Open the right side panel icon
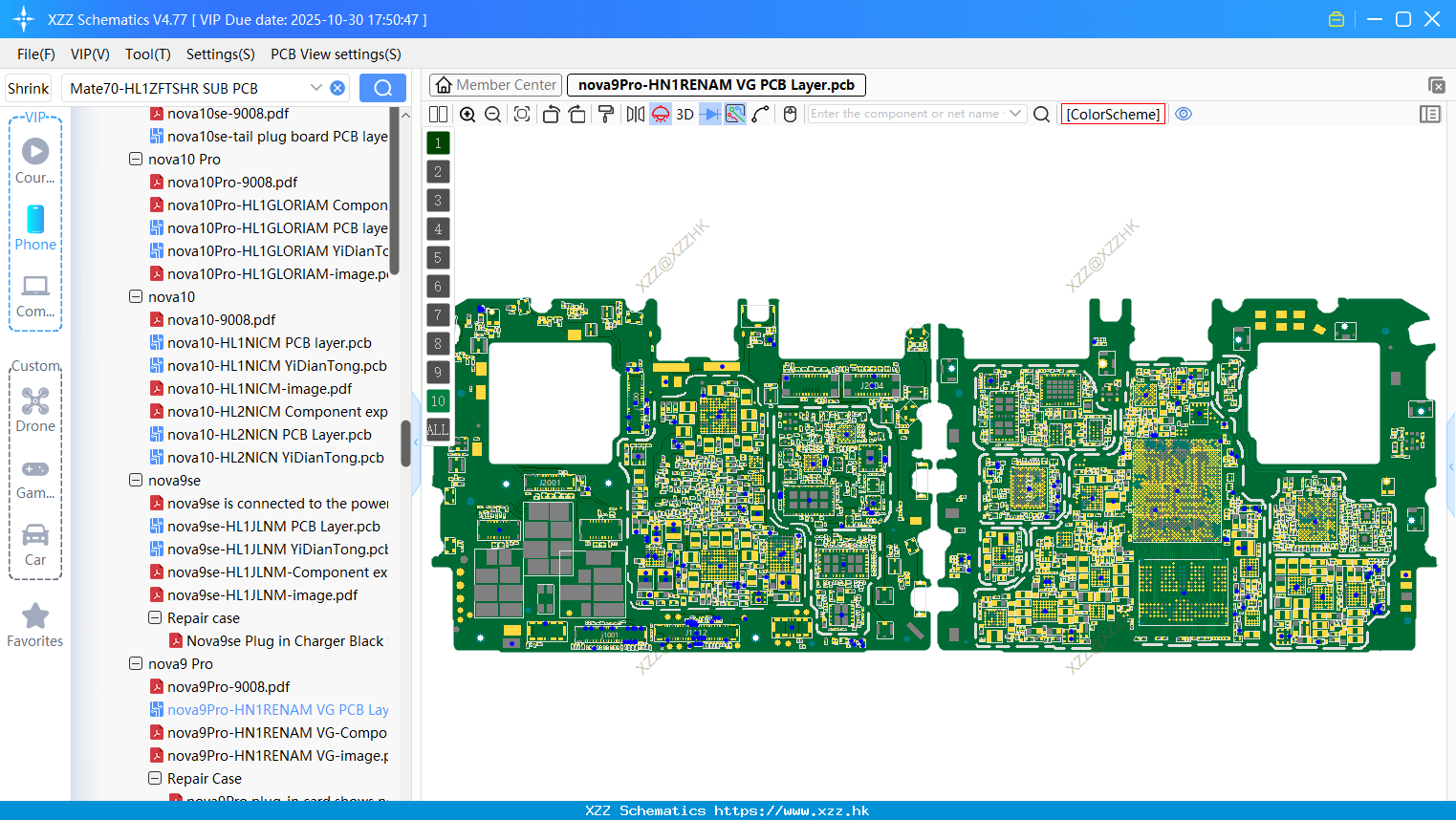The height and width of the screenshot is (820, 1456). coord(1430,114)
